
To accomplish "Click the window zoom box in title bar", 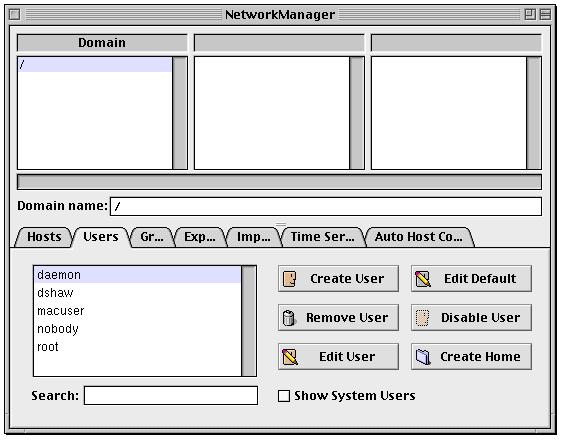I will (530, 15).
